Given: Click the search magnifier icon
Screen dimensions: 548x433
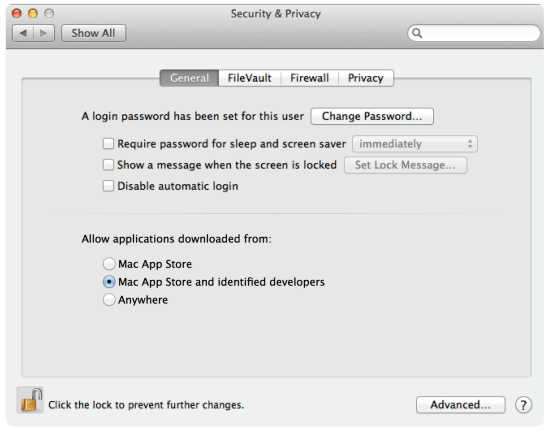Looking at the screenshot, I should coord(417,33).
